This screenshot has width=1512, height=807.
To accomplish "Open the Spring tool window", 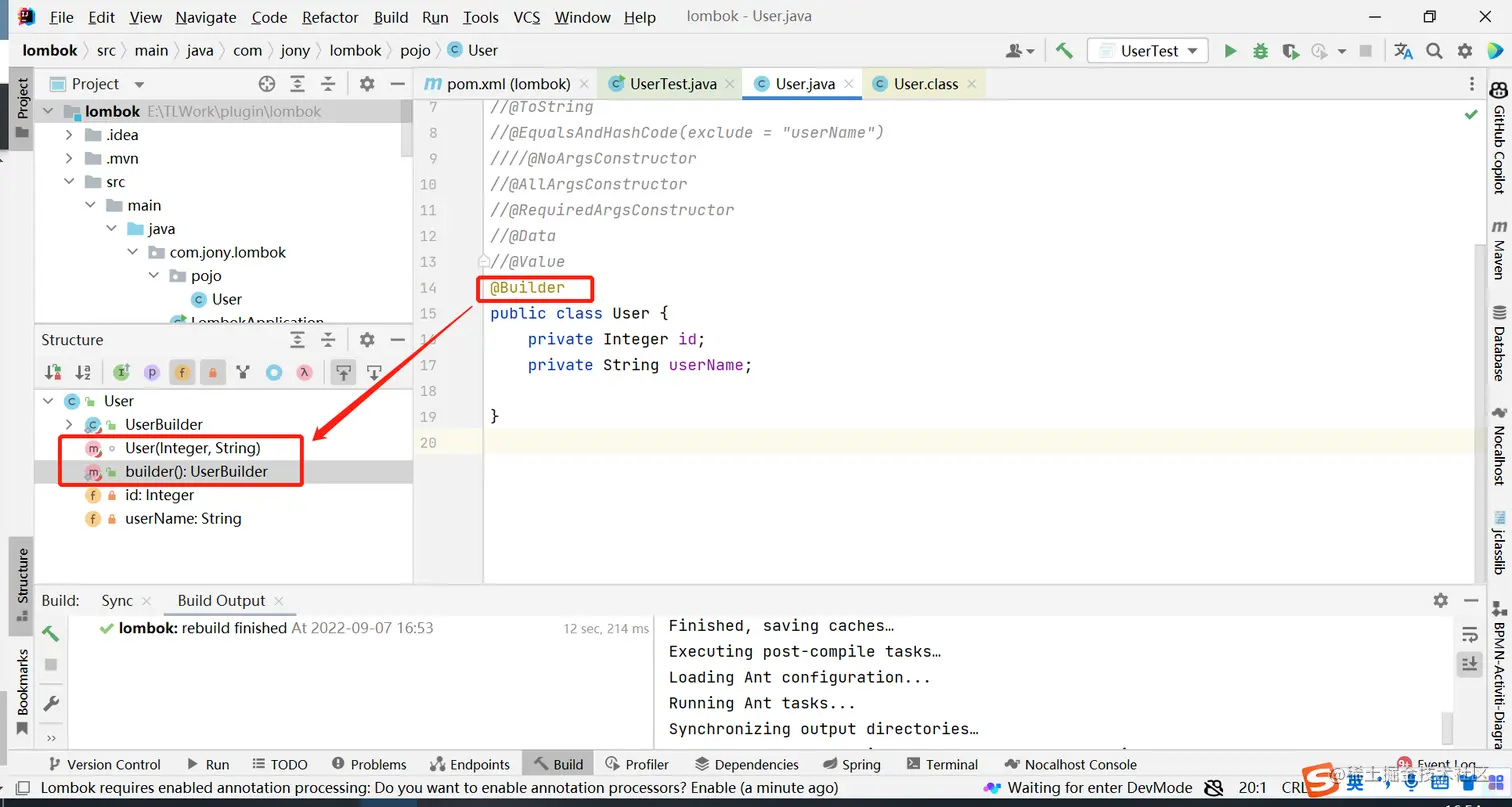I will [851, 764].
